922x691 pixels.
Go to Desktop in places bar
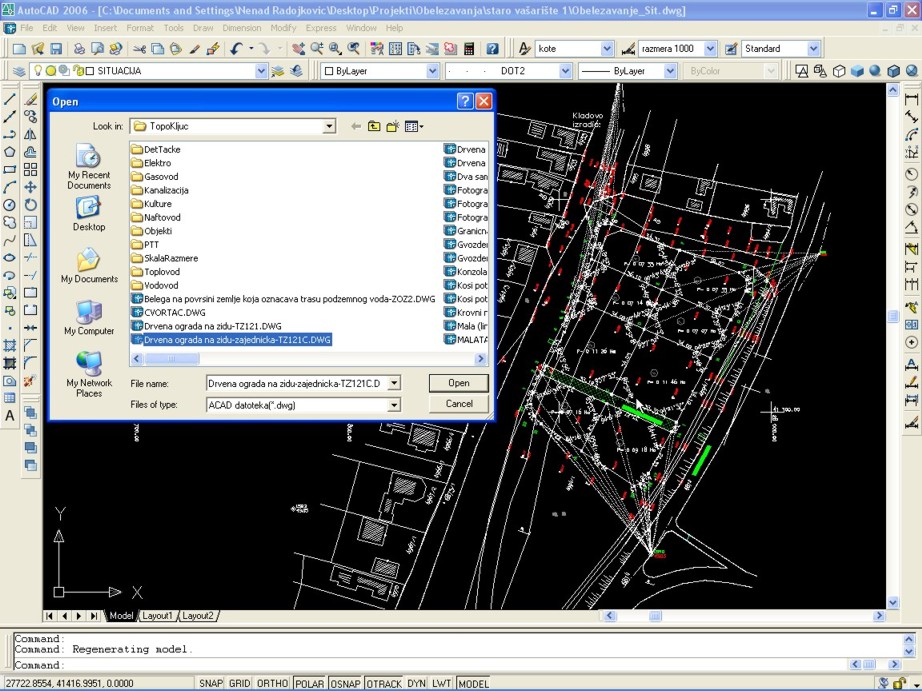point(89,213)
